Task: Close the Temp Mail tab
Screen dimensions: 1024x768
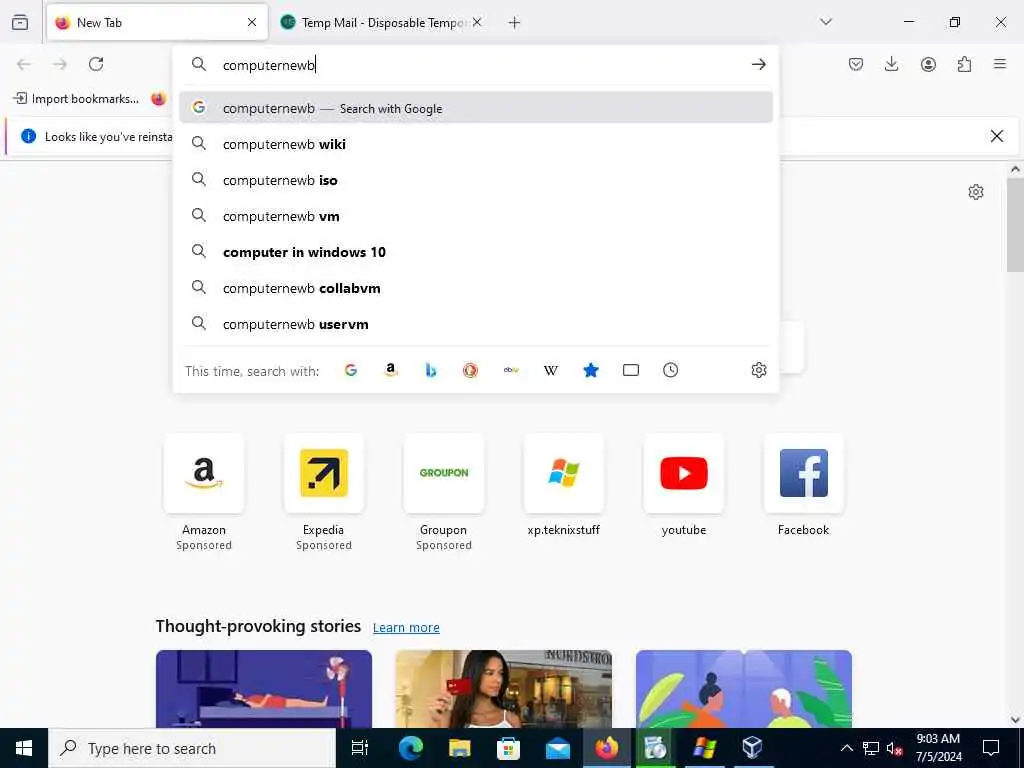Action: tap(477, 22)
